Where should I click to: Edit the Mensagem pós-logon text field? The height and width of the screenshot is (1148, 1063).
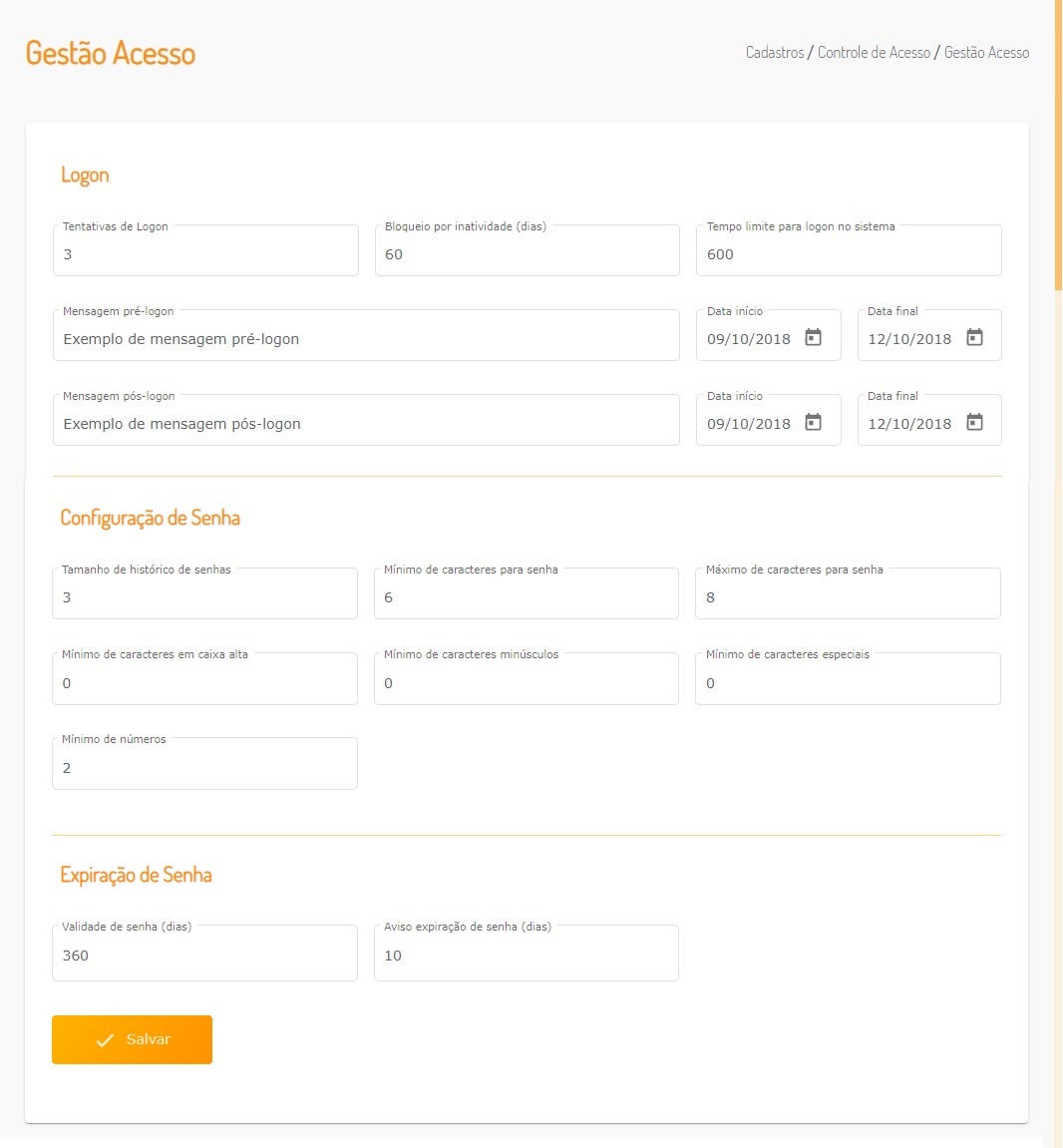pyautogui.click(x=366, y=424)
